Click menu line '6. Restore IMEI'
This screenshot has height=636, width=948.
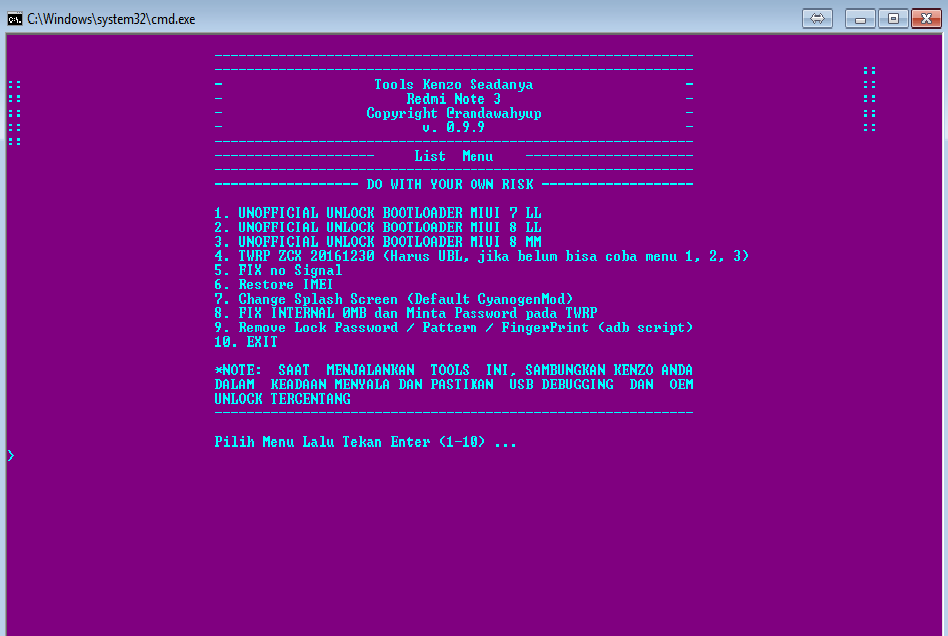pyautogui.click(x=274, y=285)
